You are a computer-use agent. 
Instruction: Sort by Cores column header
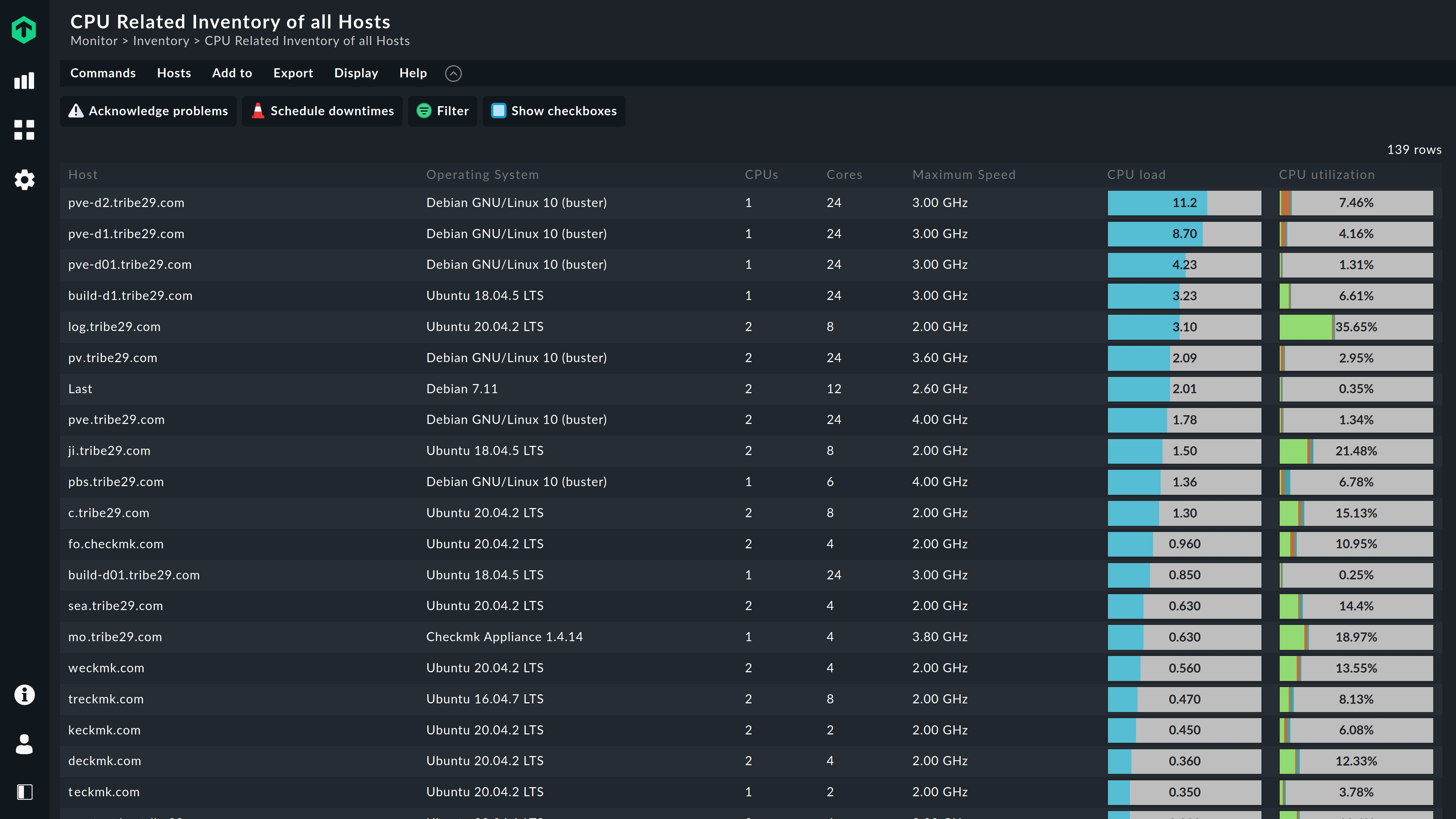[x=844, y=175]
